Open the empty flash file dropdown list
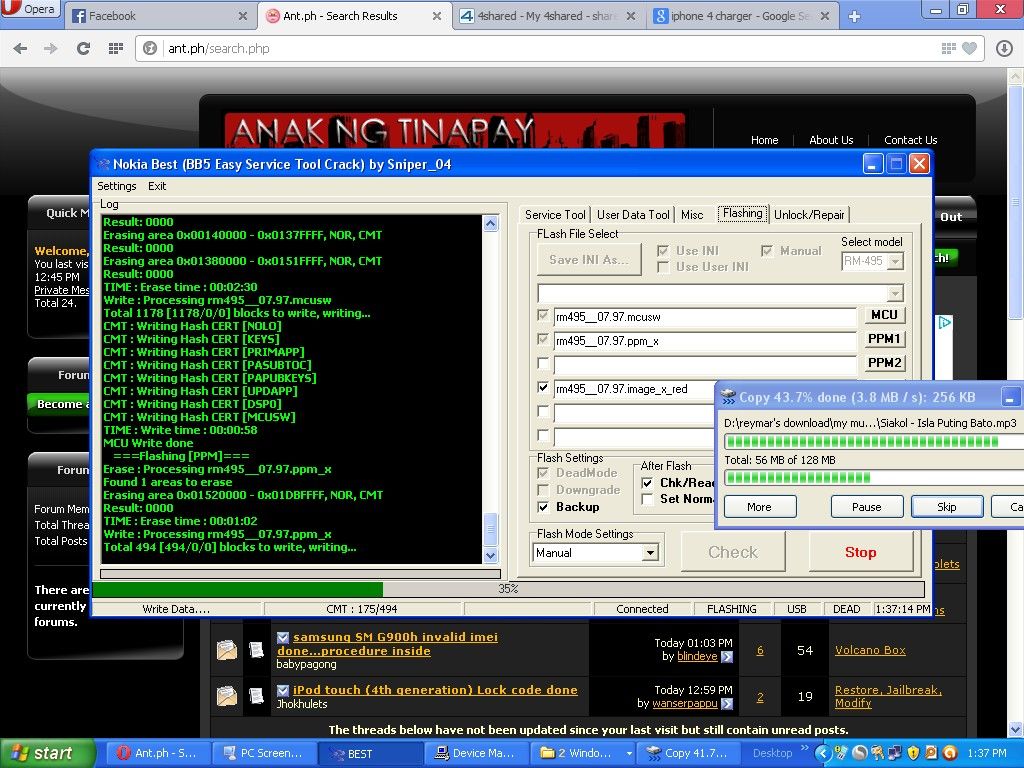 tap(894, 293)
